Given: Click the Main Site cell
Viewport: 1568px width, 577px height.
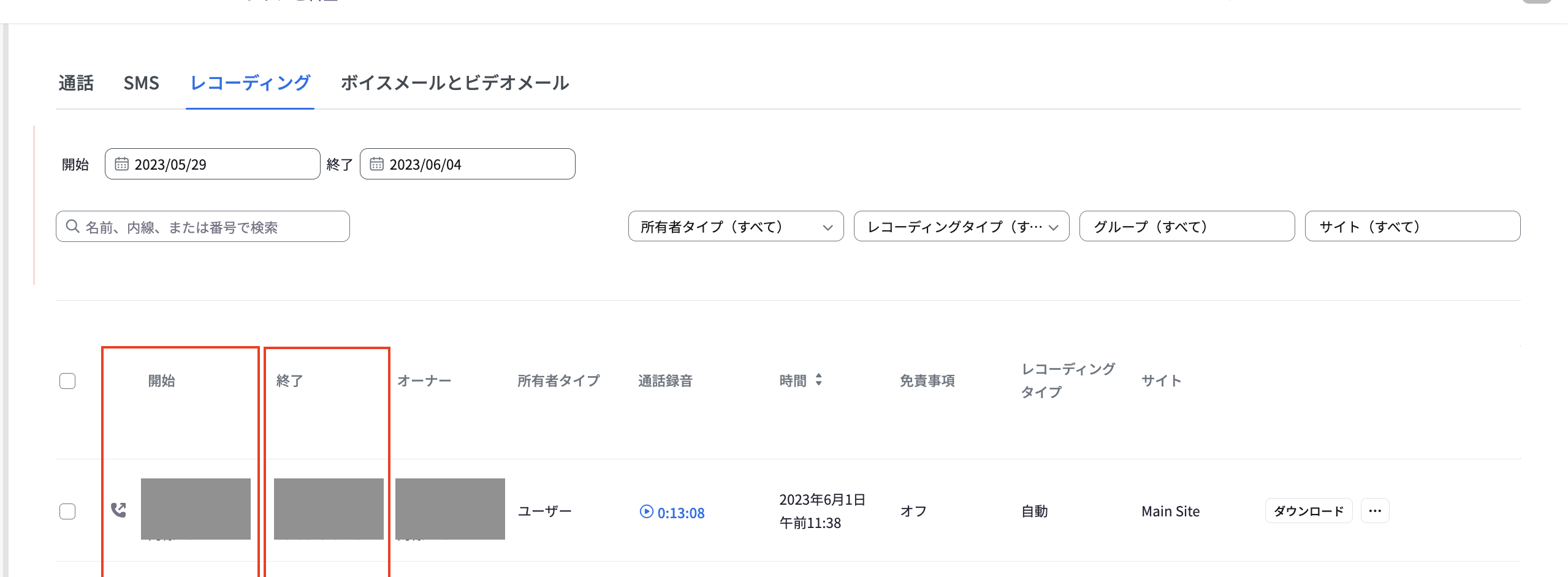Looking at the screenshot, I should [1170, 511].
